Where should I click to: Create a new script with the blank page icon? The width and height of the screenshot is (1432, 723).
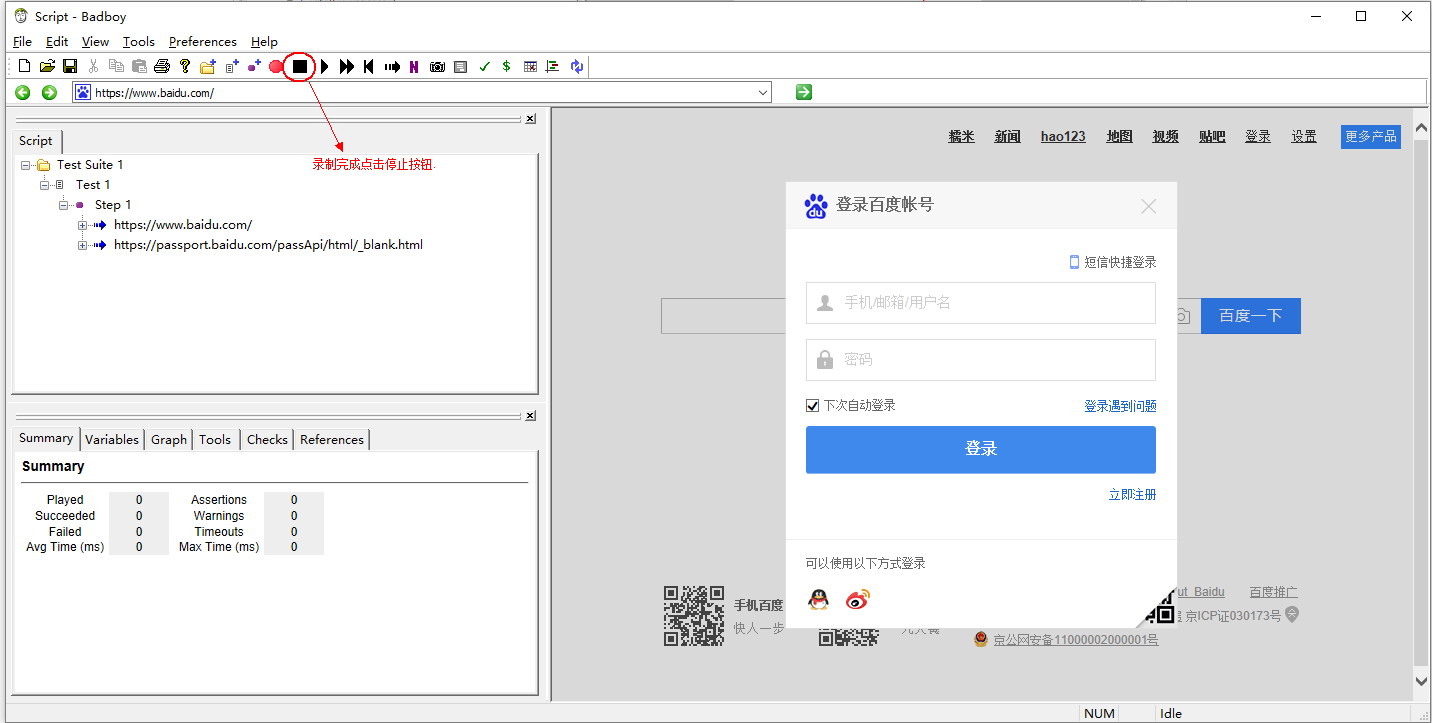coord(25,66)
